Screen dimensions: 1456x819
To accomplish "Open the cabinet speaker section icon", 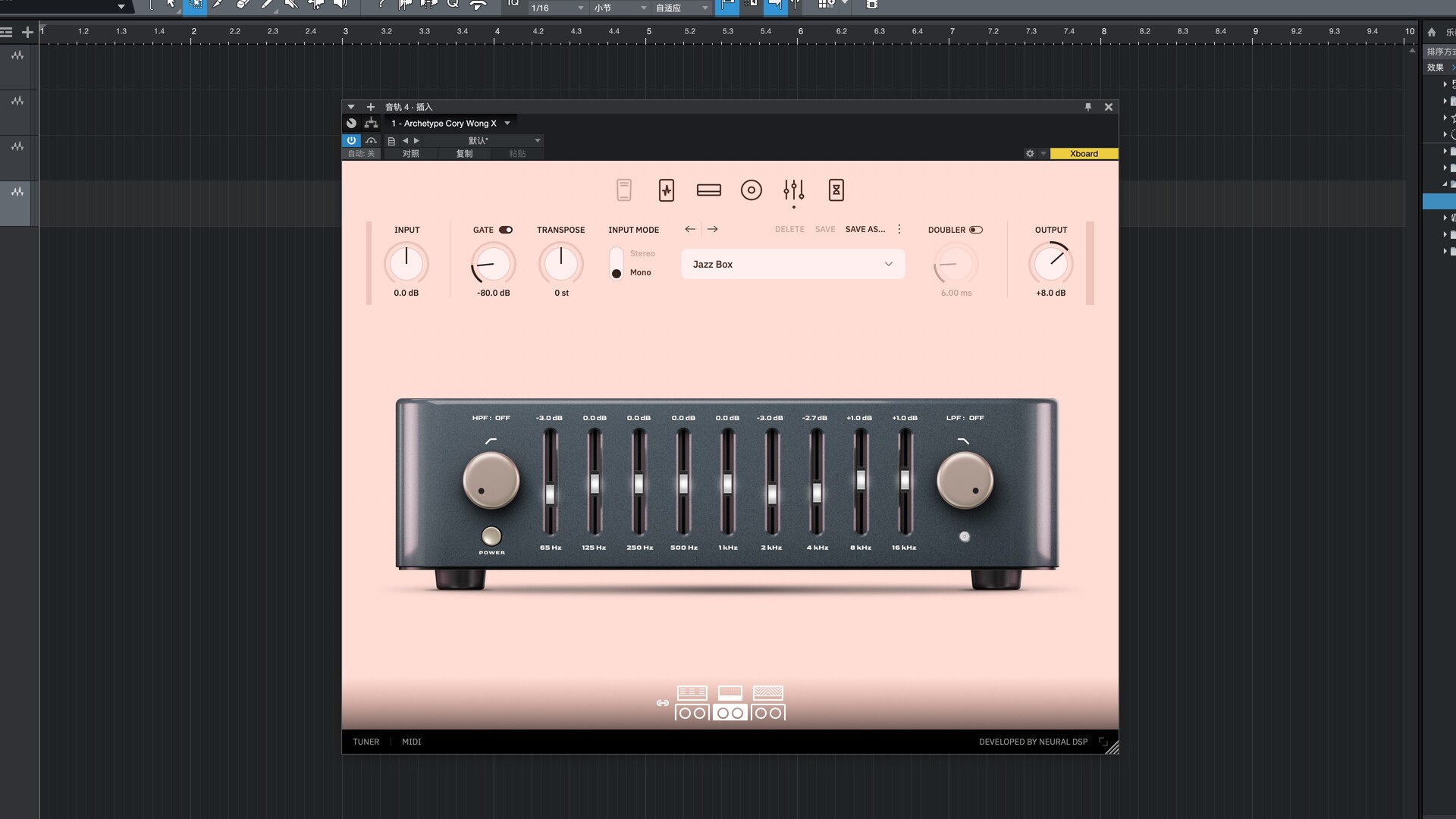I will coord(751,190).
